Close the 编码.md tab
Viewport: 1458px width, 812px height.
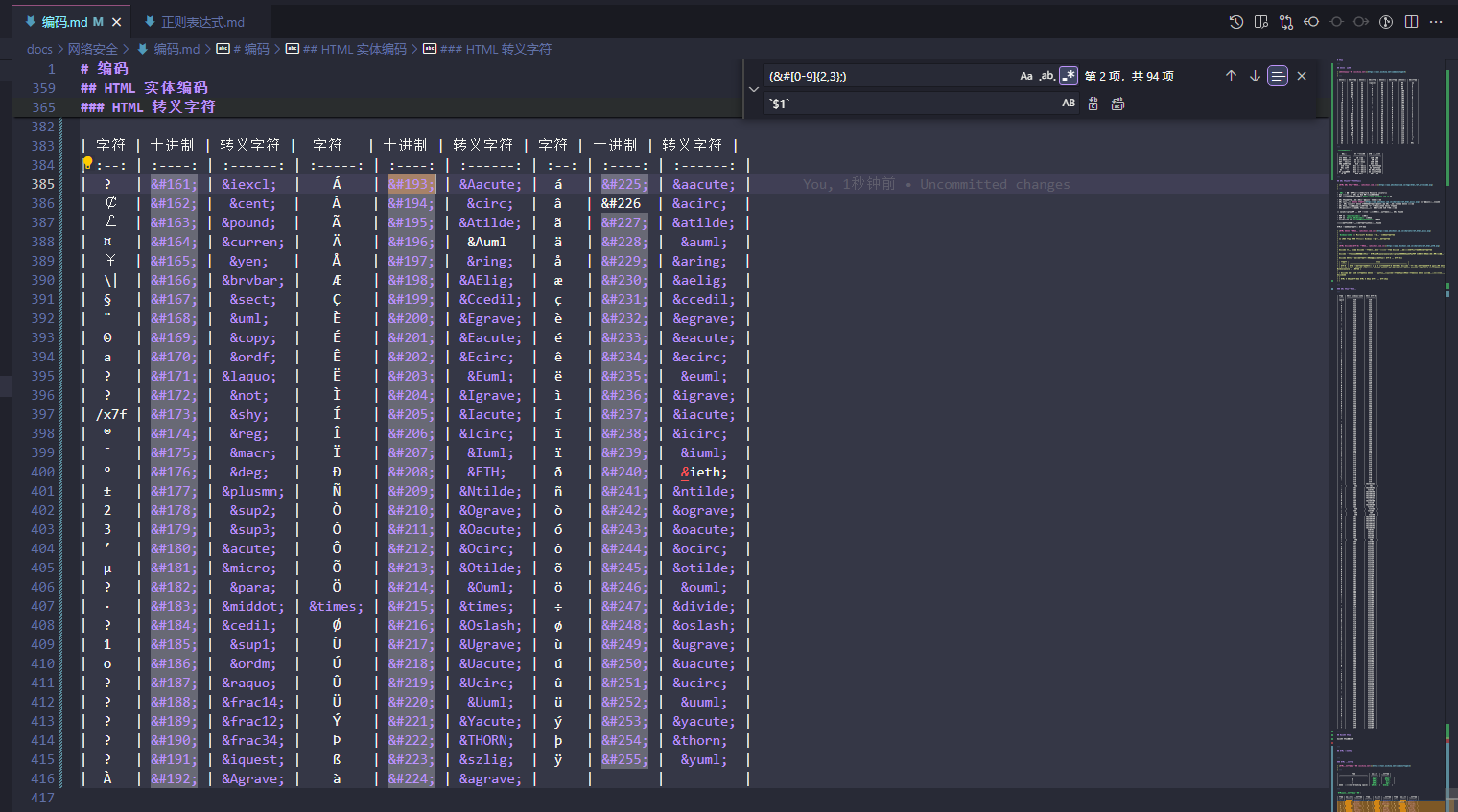click(x=117, y=22)
